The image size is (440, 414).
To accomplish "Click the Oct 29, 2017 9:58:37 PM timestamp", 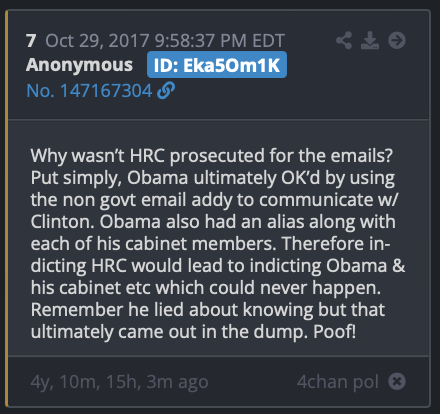I will 148,41.
